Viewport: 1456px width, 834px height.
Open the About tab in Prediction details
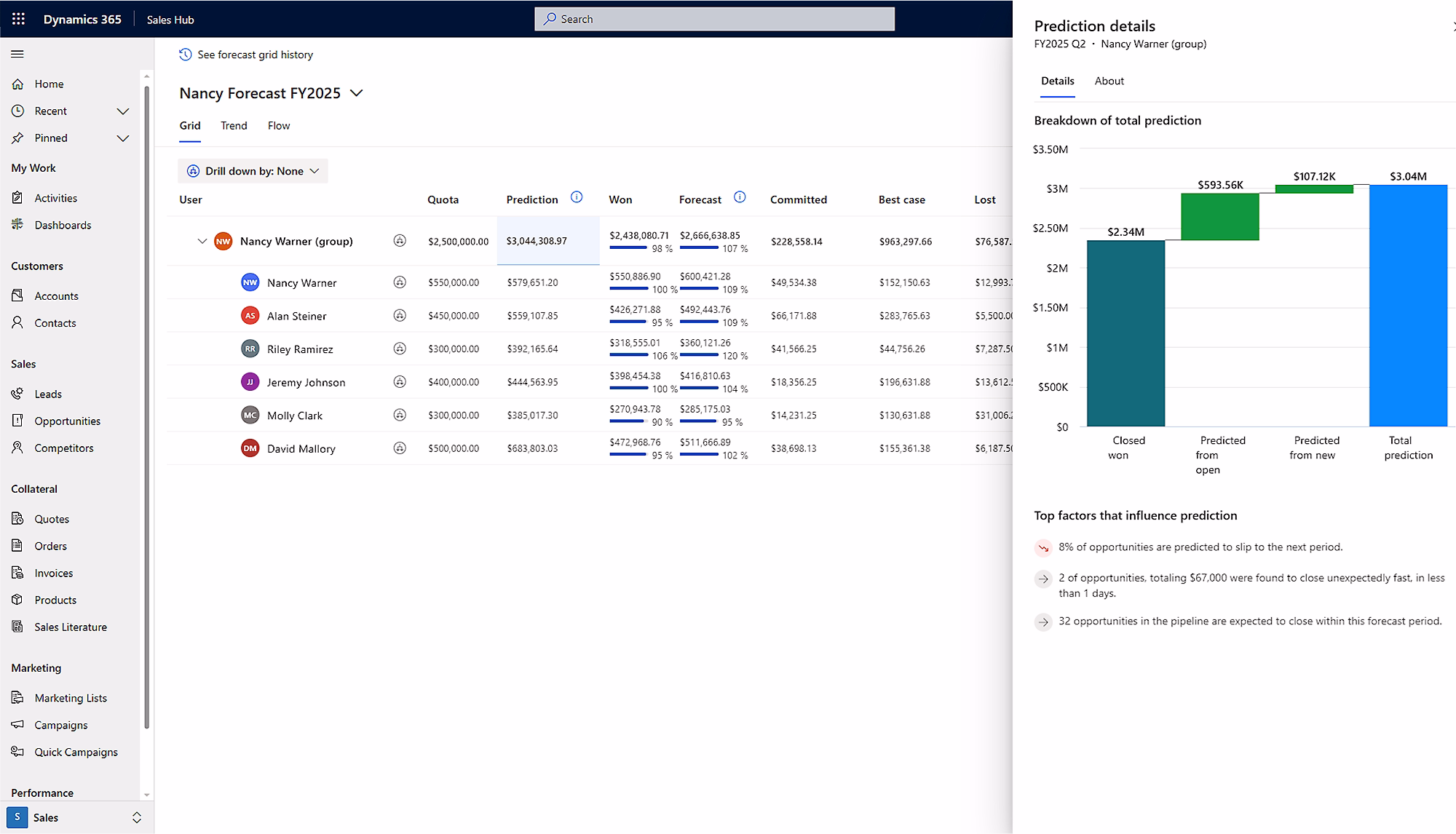pos(1109,81)
